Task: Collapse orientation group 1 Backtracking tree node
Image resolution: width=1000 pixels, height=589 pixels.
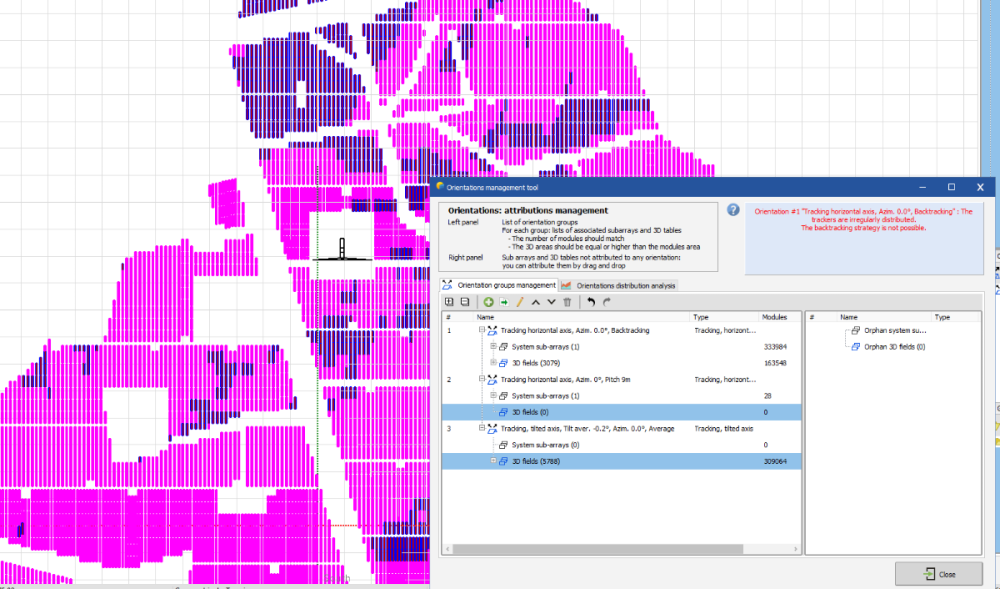Action: pyautogui.click(x=482, y=330)
